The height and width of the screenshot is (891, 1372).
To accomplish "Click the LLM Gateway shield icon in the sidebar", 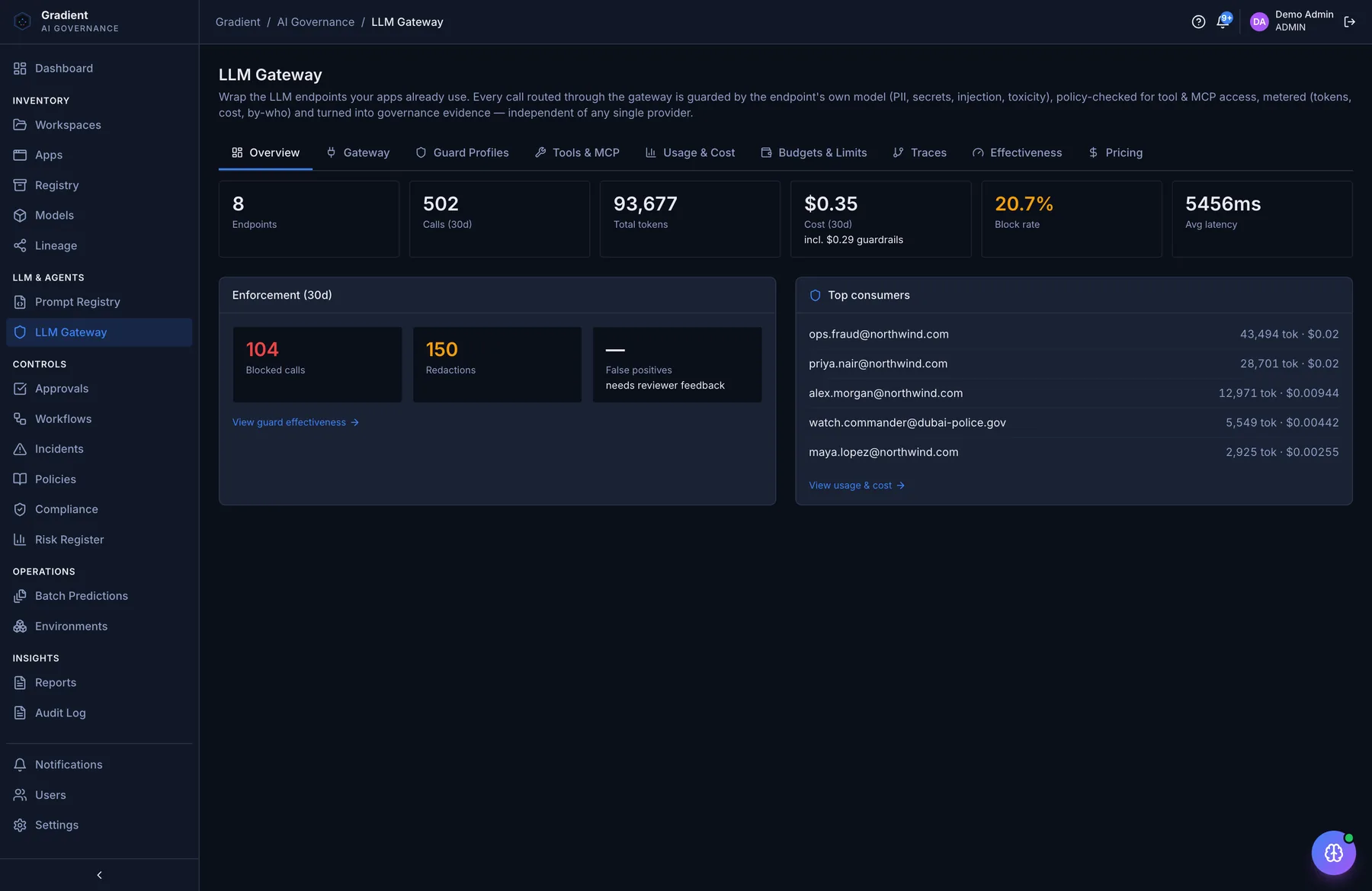I will pos(20,332).
